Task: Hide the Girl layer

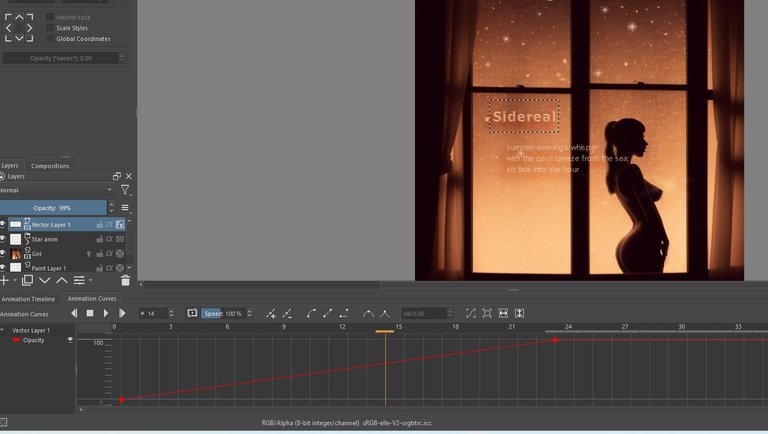Action: coord(3,254)
